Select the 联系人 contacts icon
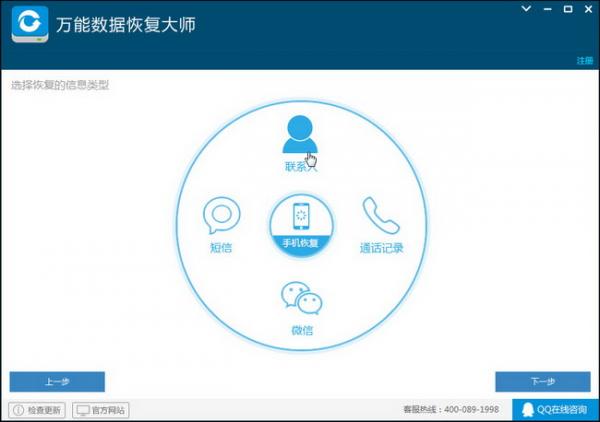This screenshot has height=422, width=600. (x=300, y=134)
